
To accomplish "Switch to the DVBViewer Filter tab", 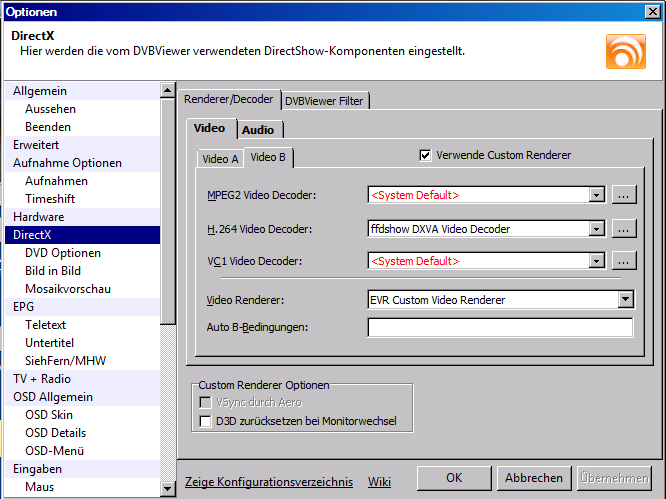I will click(x=326, y=101).
